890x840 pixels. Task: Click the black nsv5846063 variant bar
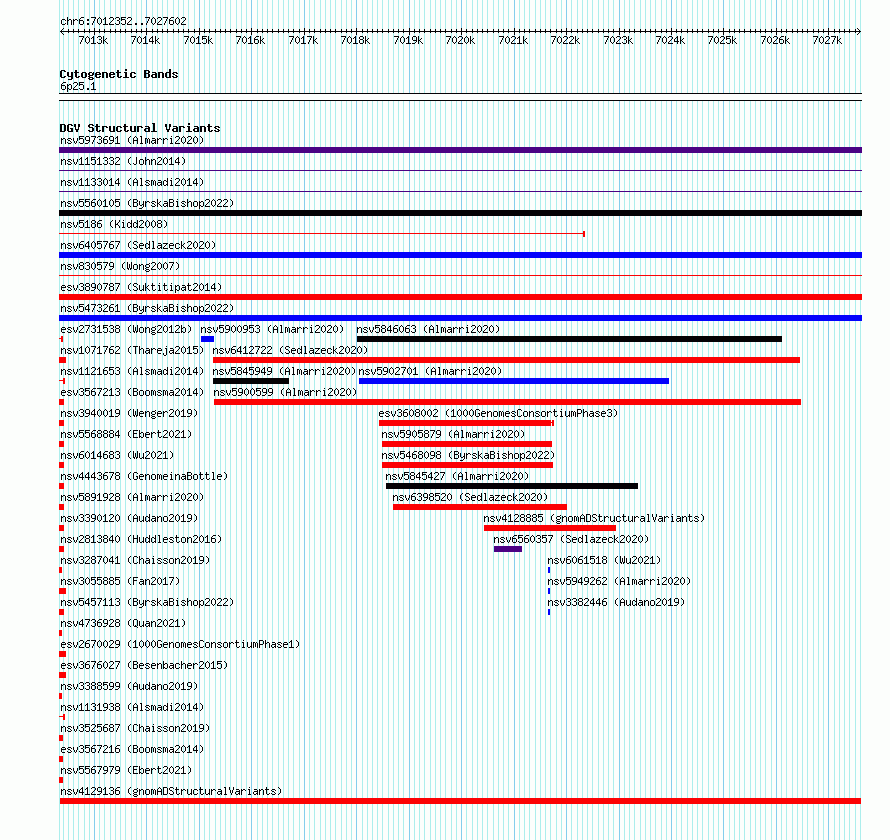tap(569, 339)
